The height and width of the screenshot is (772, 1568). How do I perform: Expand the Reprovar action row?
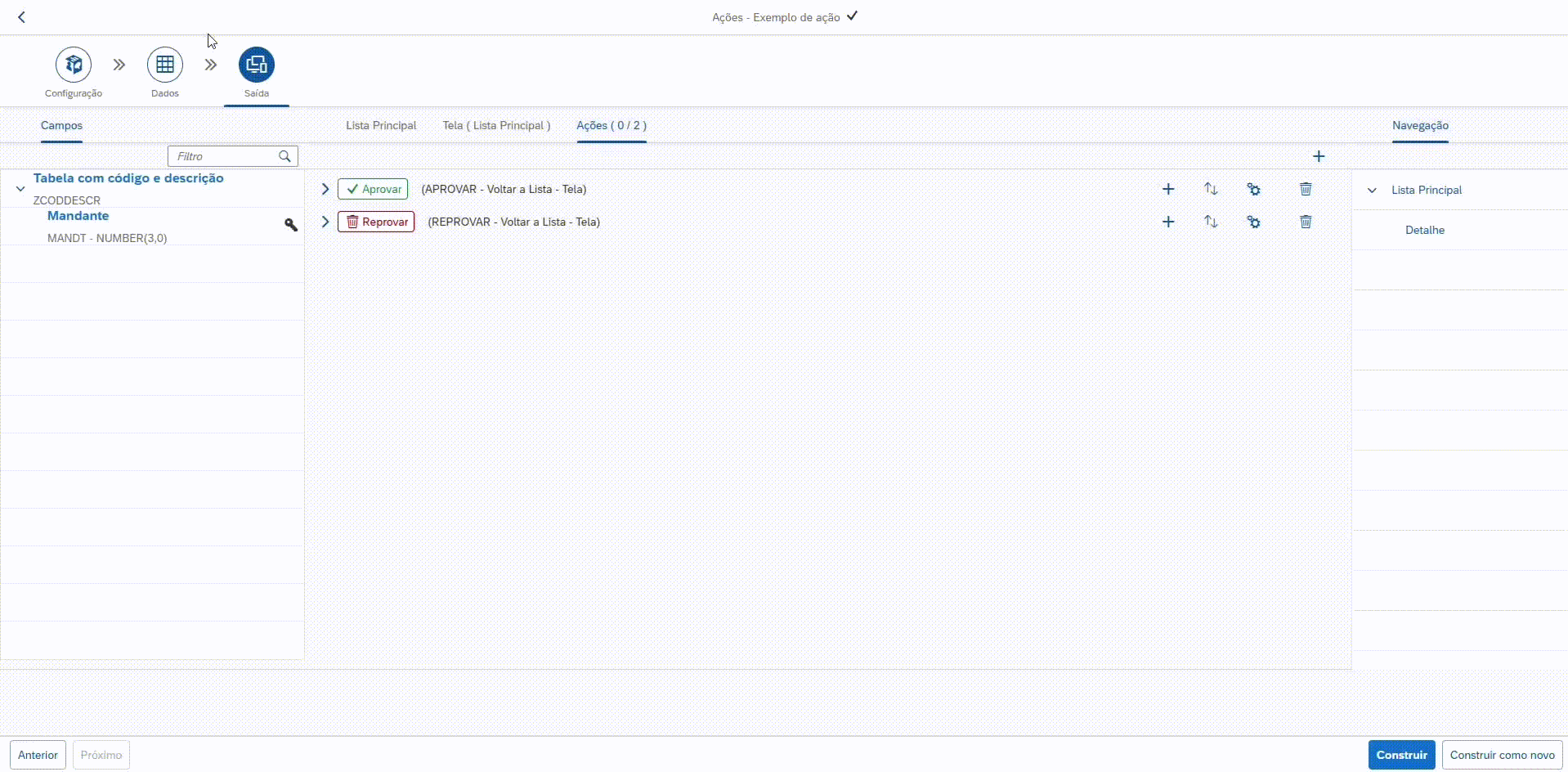[325, 222]
